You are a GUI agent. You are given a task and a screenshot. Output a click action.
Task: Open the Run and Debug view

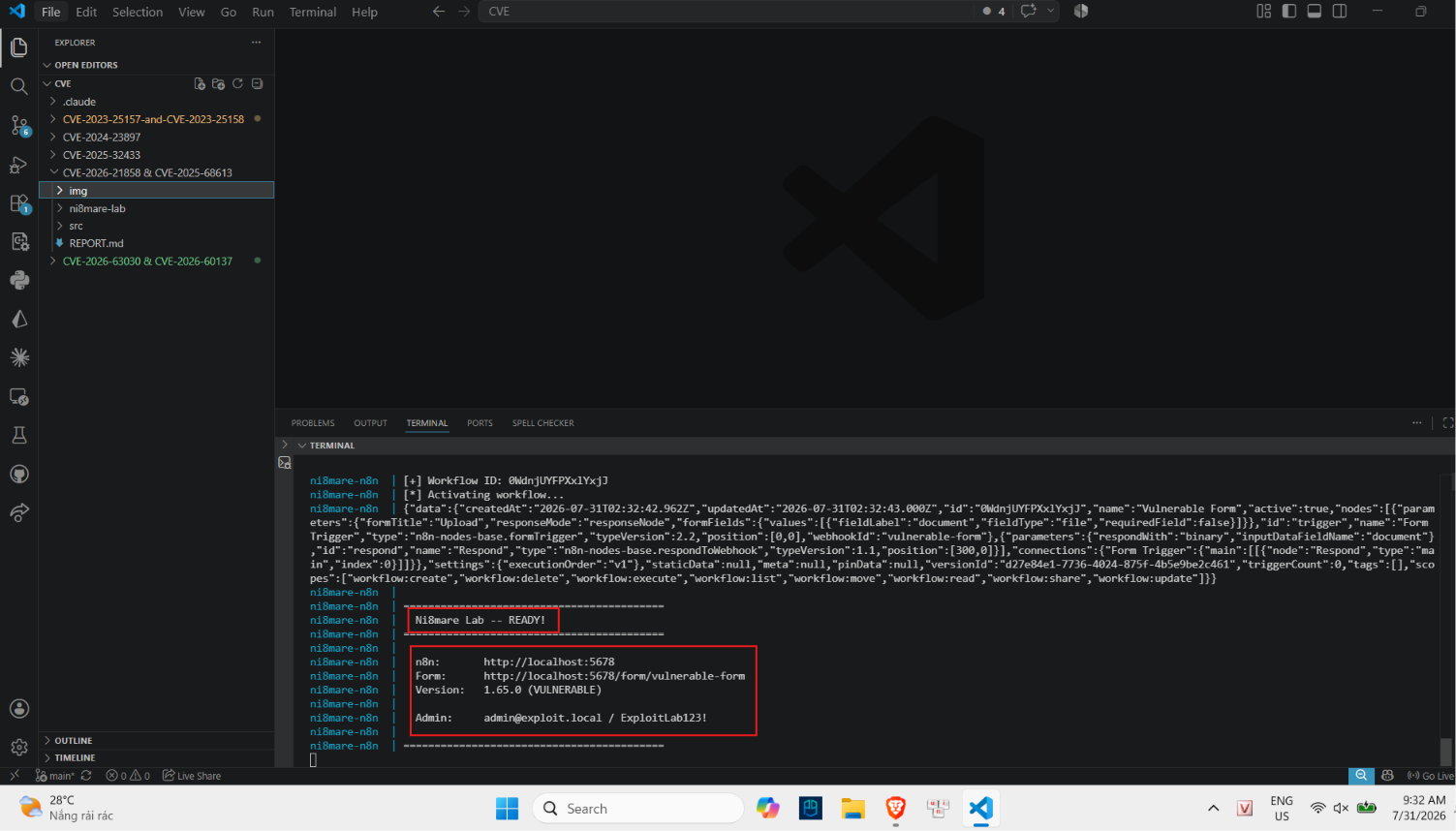pos(18,165)
